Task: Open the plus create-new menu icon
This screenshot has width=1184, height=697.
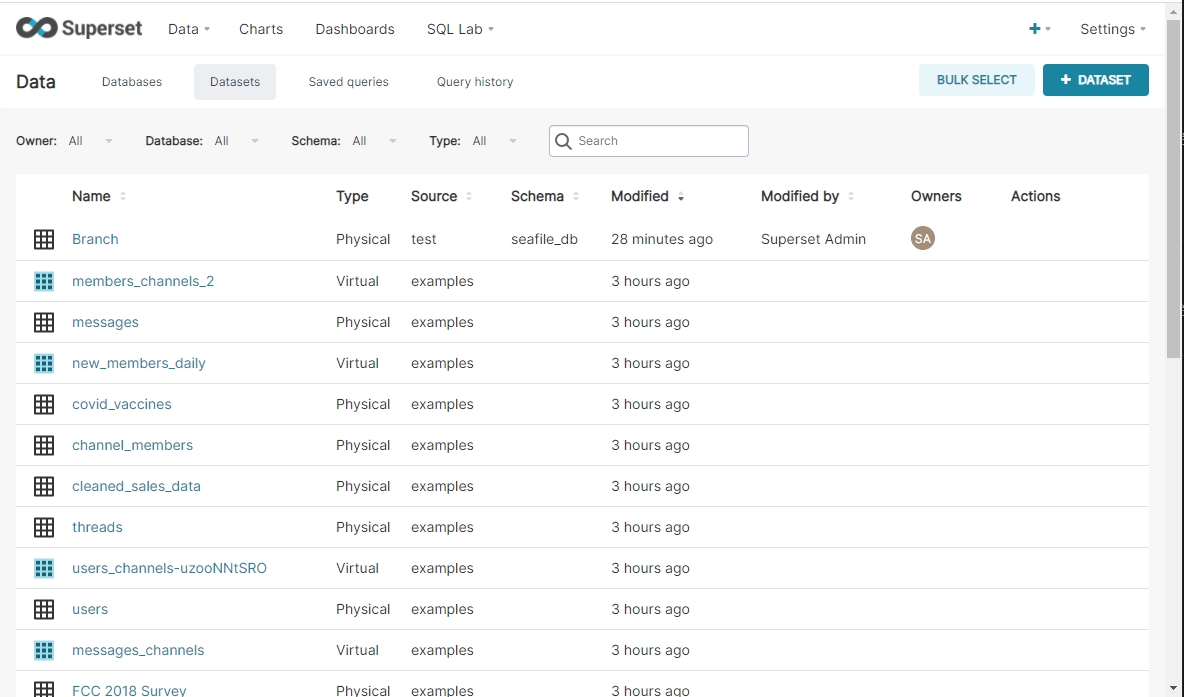Action: click(x=1035, y=29)
